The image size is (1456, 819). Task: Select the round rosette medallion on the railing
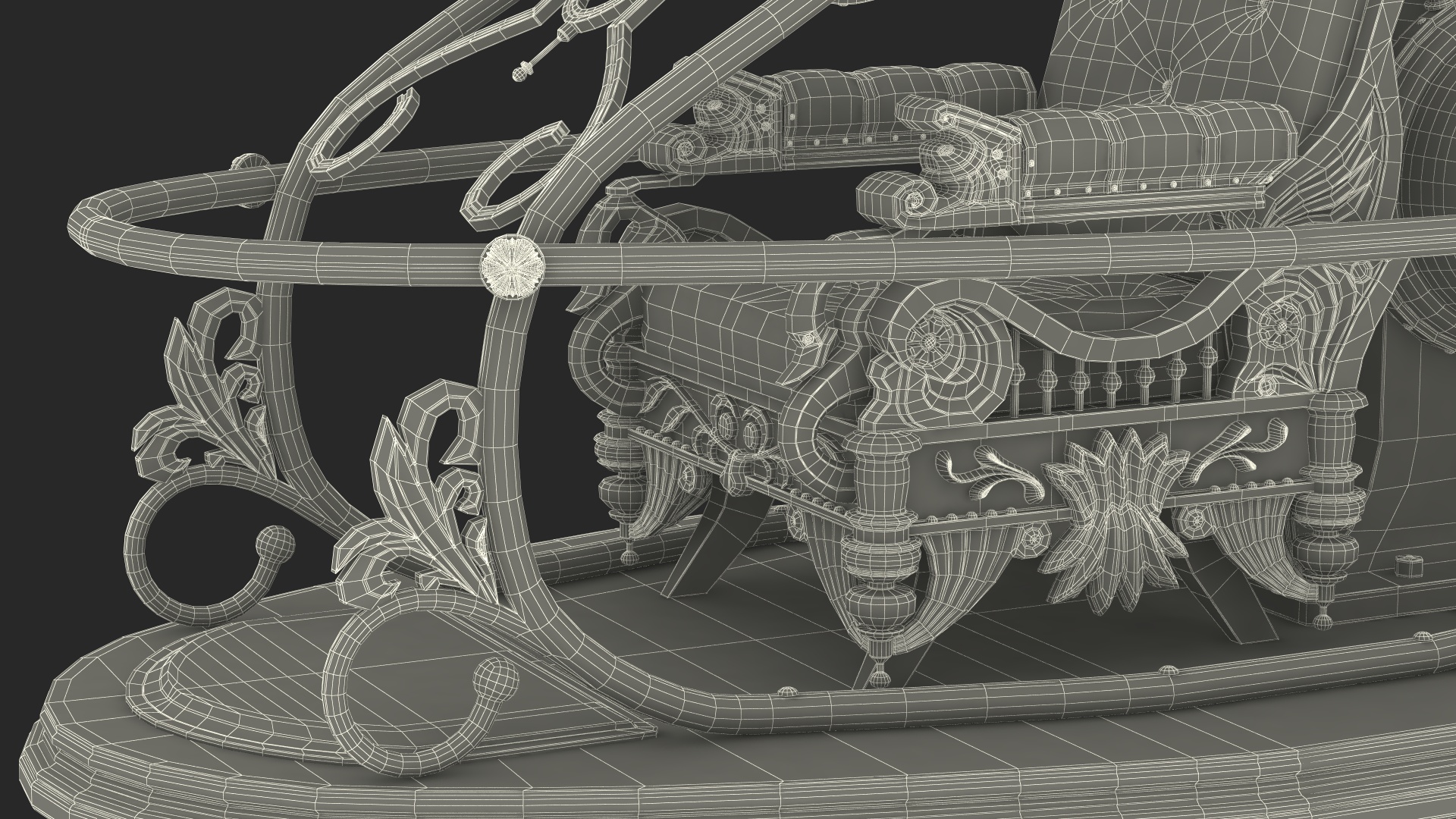pyautogui.click(x=513, y=266)
